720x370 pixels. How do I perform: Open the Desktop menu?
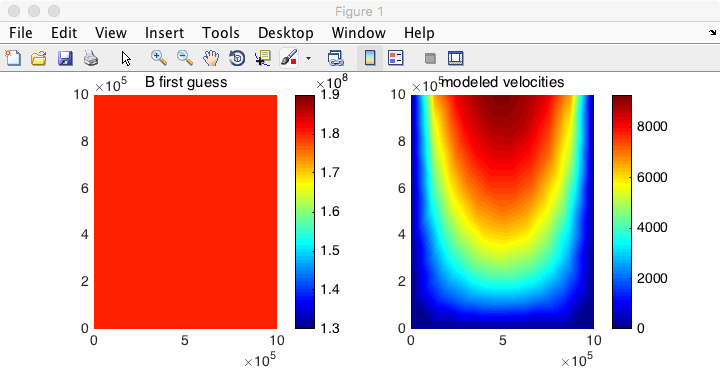[x=286, y=33]
